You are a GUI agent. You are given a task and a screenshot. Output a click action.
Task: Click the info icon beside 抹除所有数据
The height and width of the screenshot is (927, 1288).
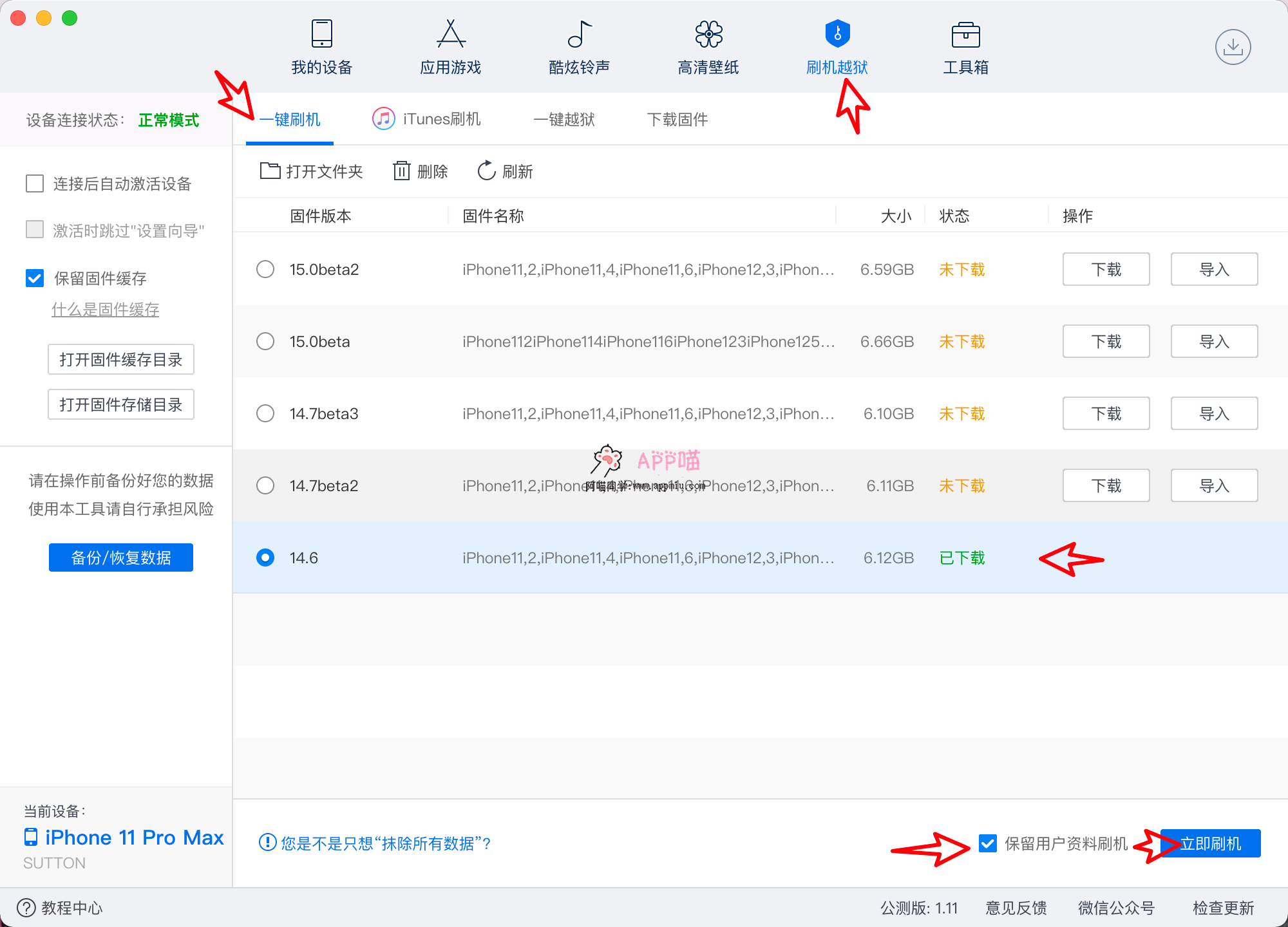(267, 842)
